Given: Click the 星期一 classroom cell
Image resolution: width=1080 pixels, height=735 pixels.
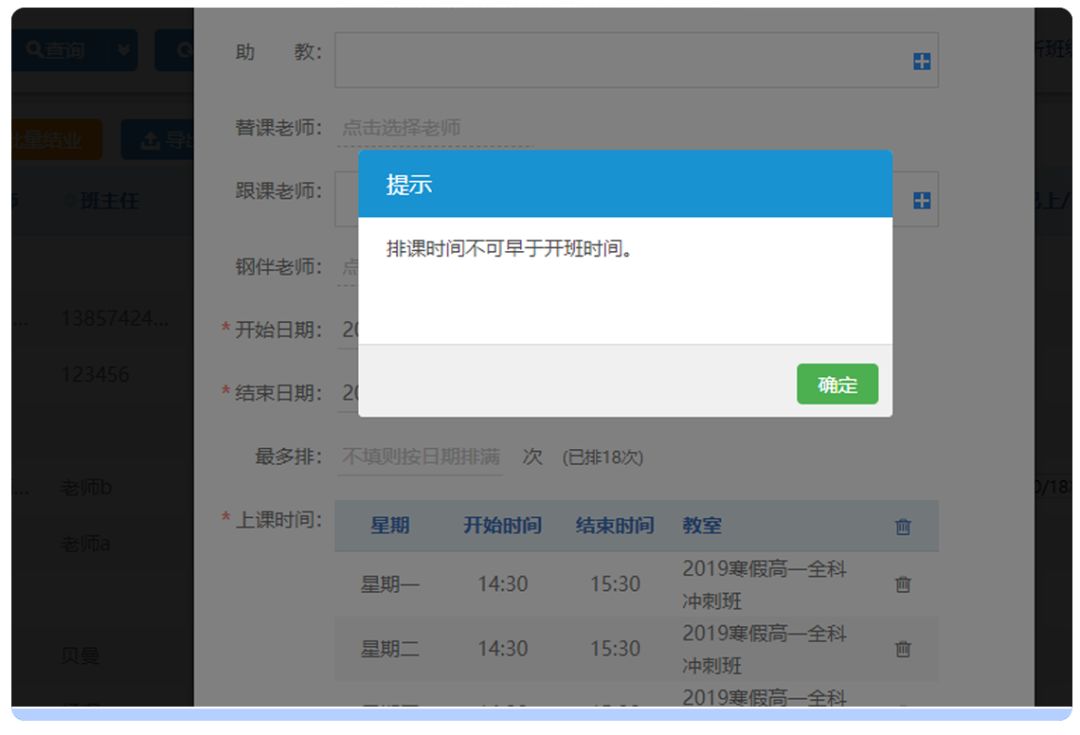Looking at the screenshot, I should (764, 584).
